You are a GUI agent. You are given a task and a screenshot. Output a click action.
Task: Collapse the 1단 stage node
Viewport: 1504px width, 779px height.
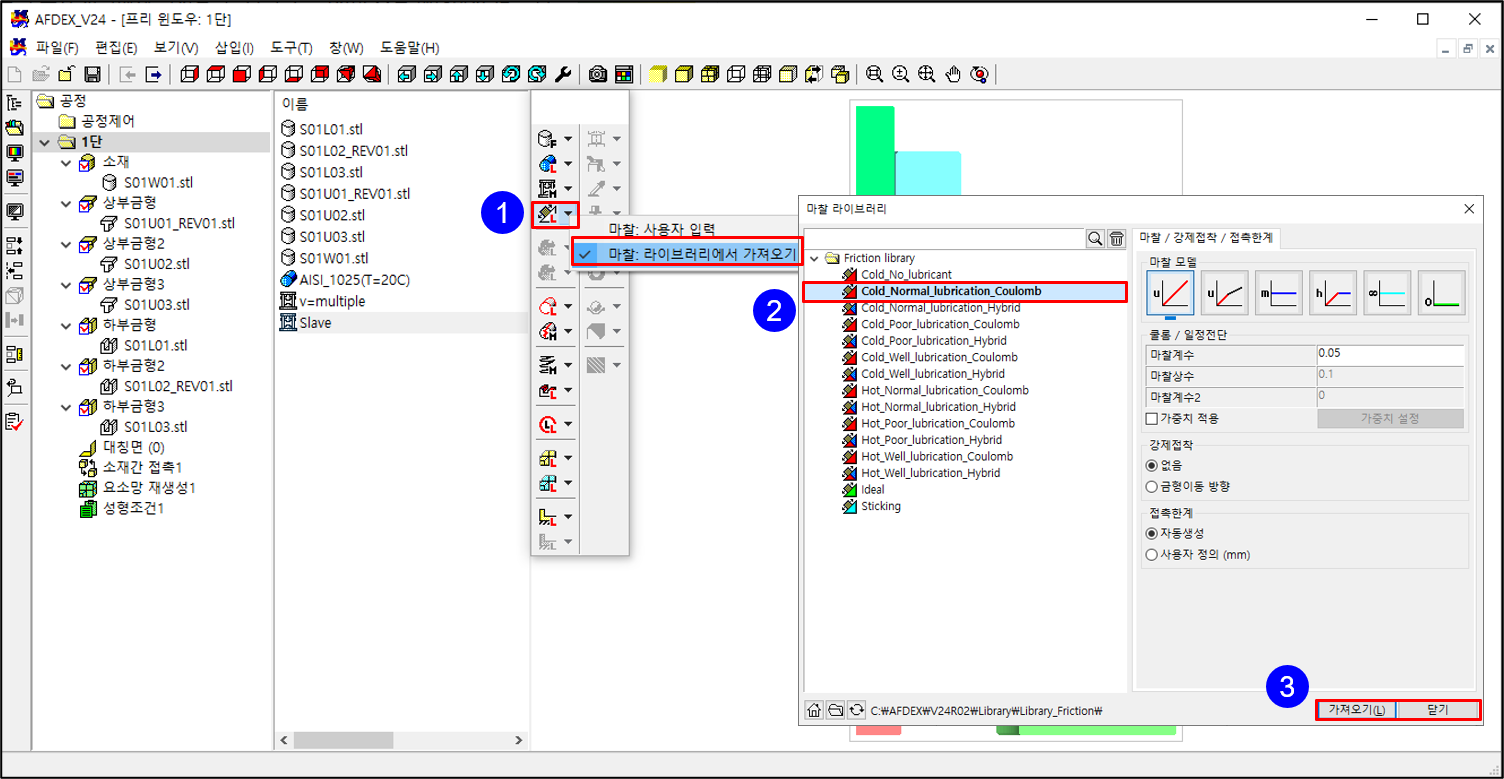(x=44, y=143)
